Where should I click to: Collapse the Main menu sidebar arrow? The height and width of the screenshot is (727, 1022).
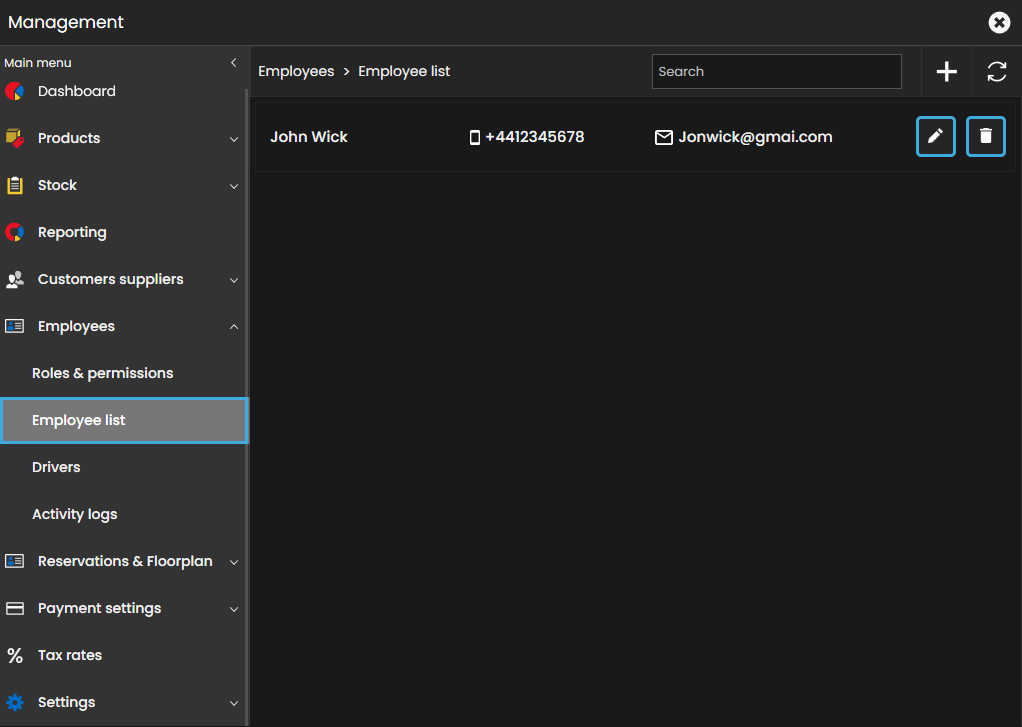coord(234,63)
